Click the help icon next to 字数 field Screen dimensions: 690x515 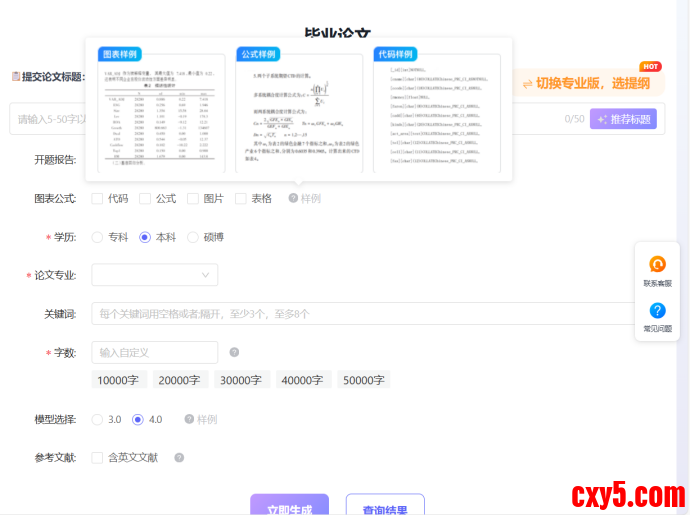[234, 352]
